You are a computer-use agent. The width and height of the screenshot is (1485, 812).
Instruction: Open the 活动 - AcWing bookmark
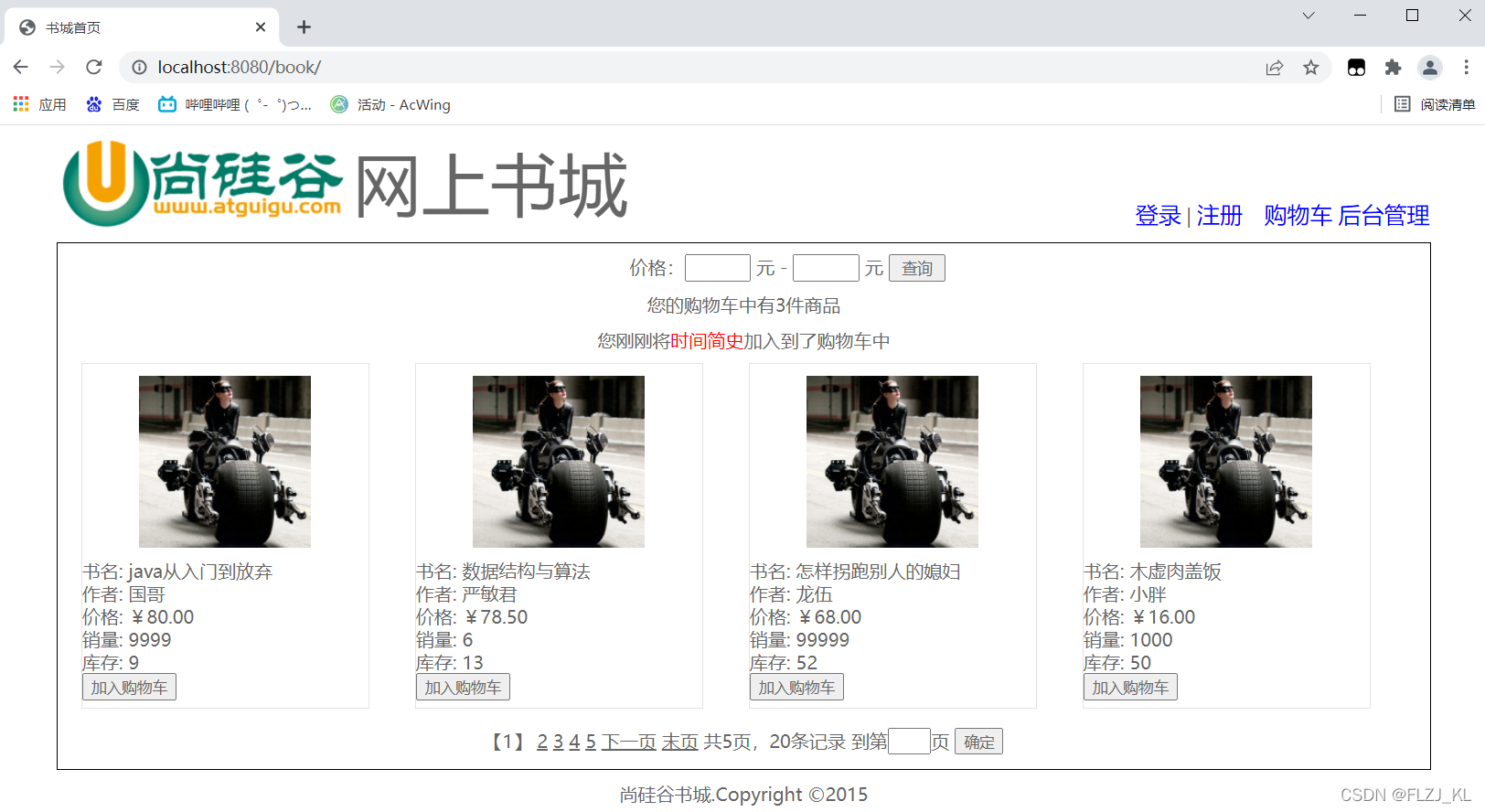pos(390,104)
